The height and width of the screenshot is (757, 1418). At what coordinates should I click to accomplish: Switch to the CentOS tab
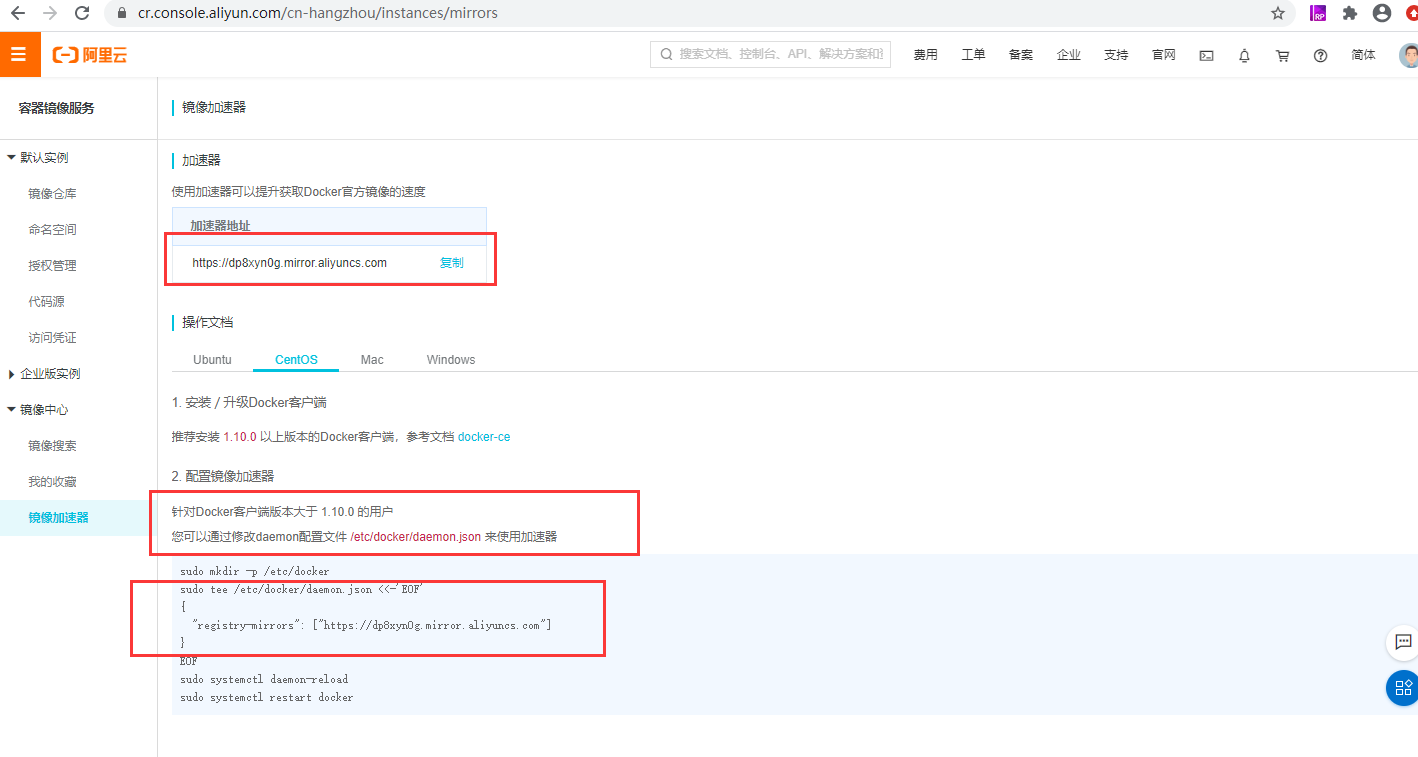point(296,359)
